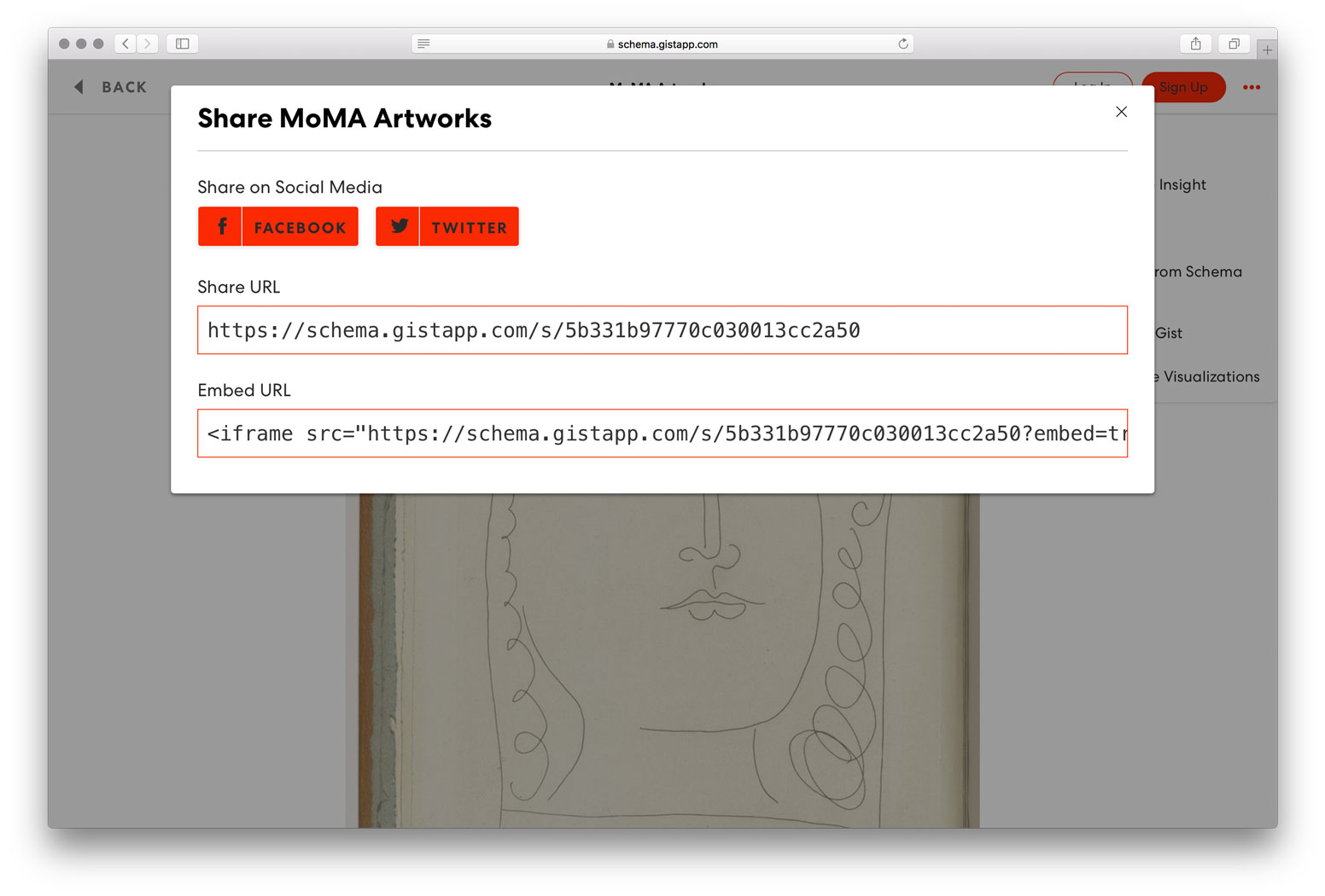
Task: Show all tabs overview icon
Action: click(1235, 44)
